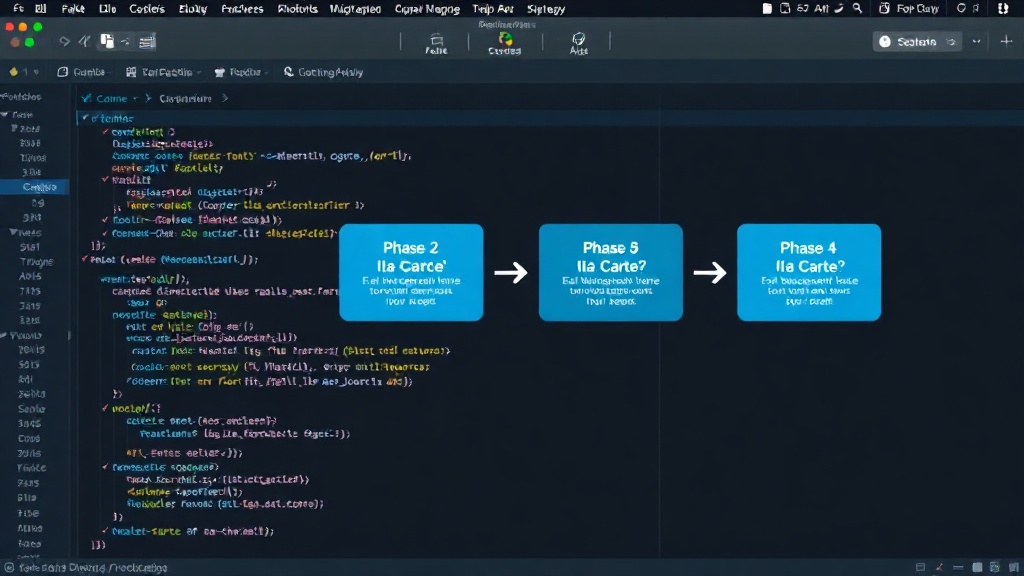Open the Came breadcrumb dropdown
This screenshot has width=1024, height=576.
[110, 99]
